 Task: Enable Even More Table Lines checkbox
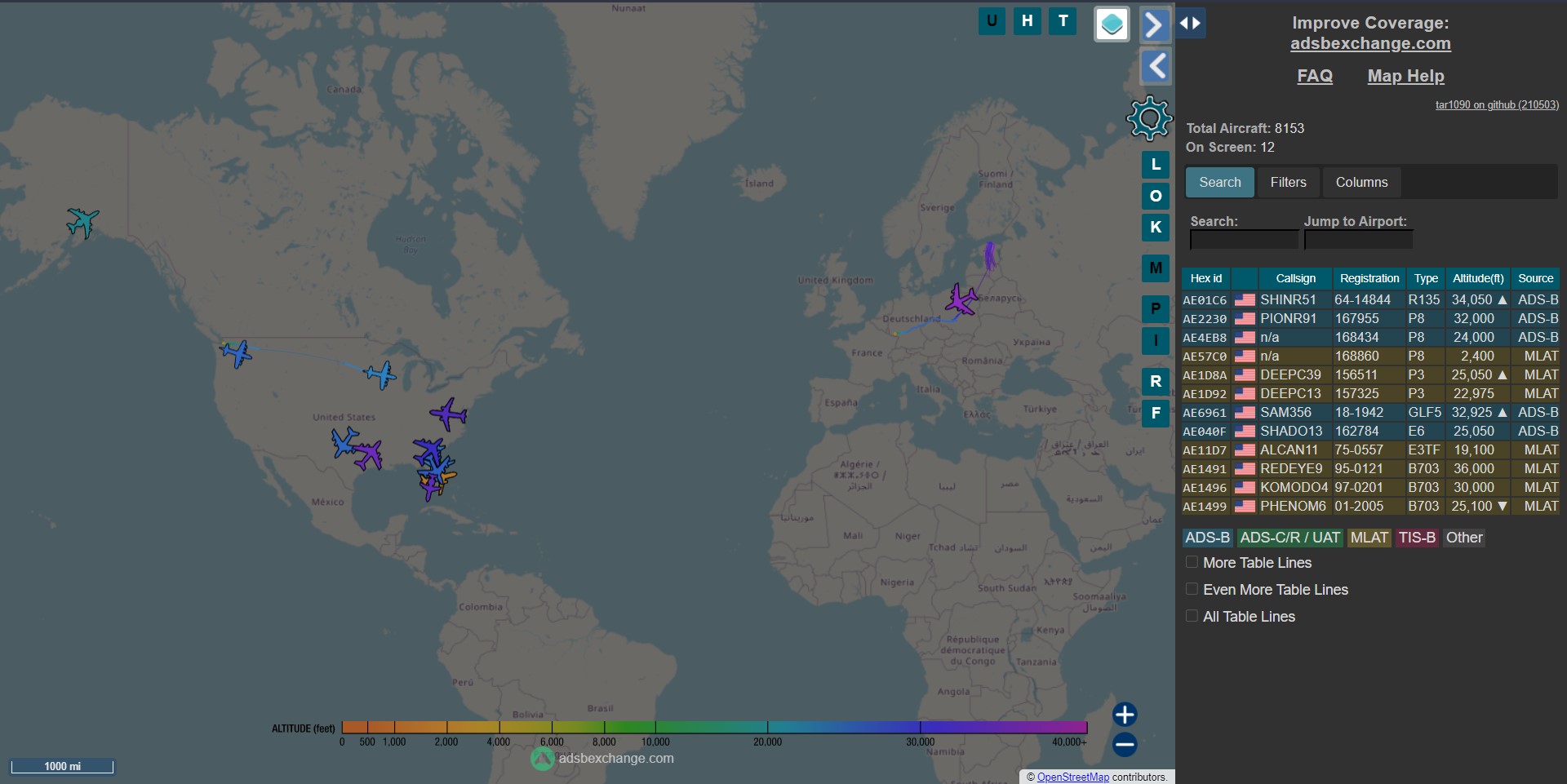[1192, 589]
